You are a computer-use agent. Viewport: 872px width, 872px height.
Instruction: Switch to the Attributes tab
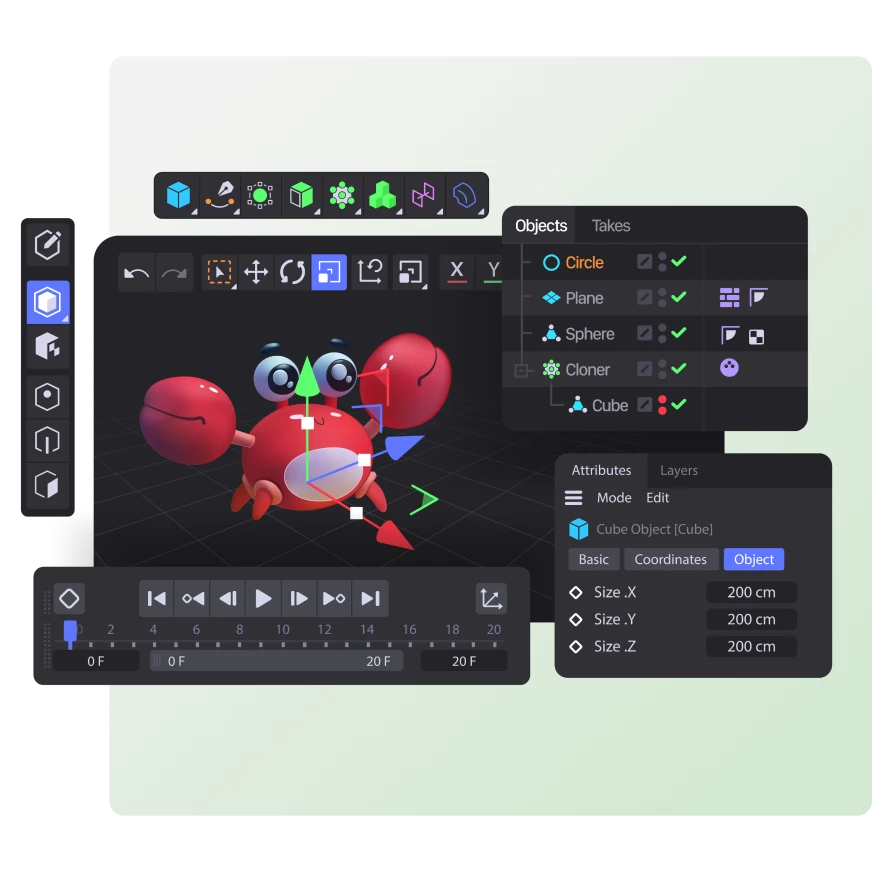click(x=601, y=470)
